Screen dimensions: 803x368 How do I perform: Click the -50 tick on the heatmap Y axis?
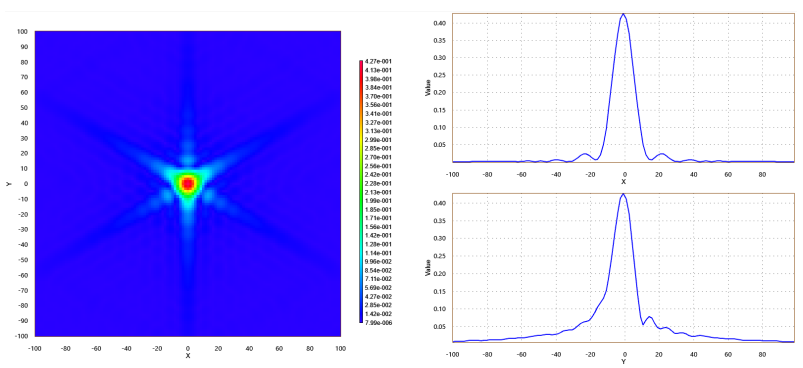pyautogui.click(x=23, y=260)
